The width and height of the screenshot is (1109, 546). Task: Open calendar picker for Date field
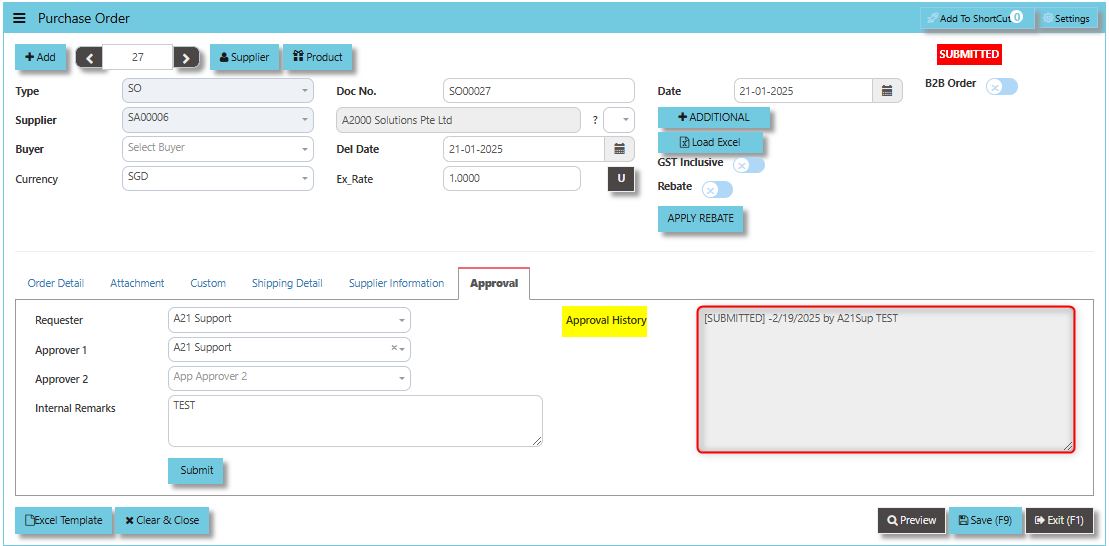pos(888,91)
